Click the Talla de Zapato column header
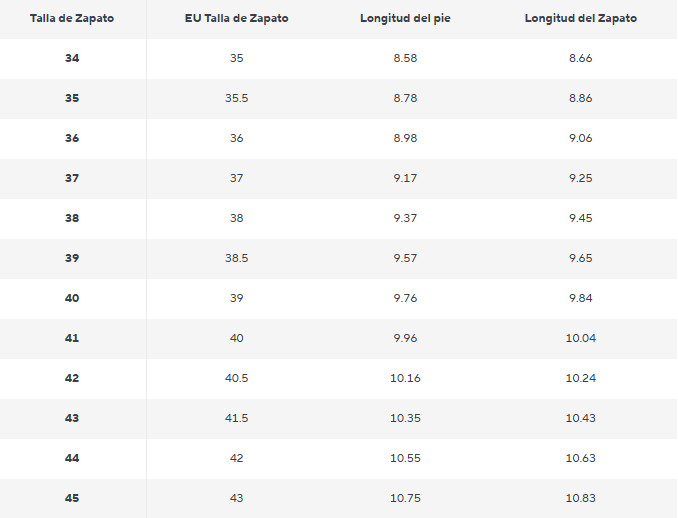The image size is (678, 518). point(72,18)
